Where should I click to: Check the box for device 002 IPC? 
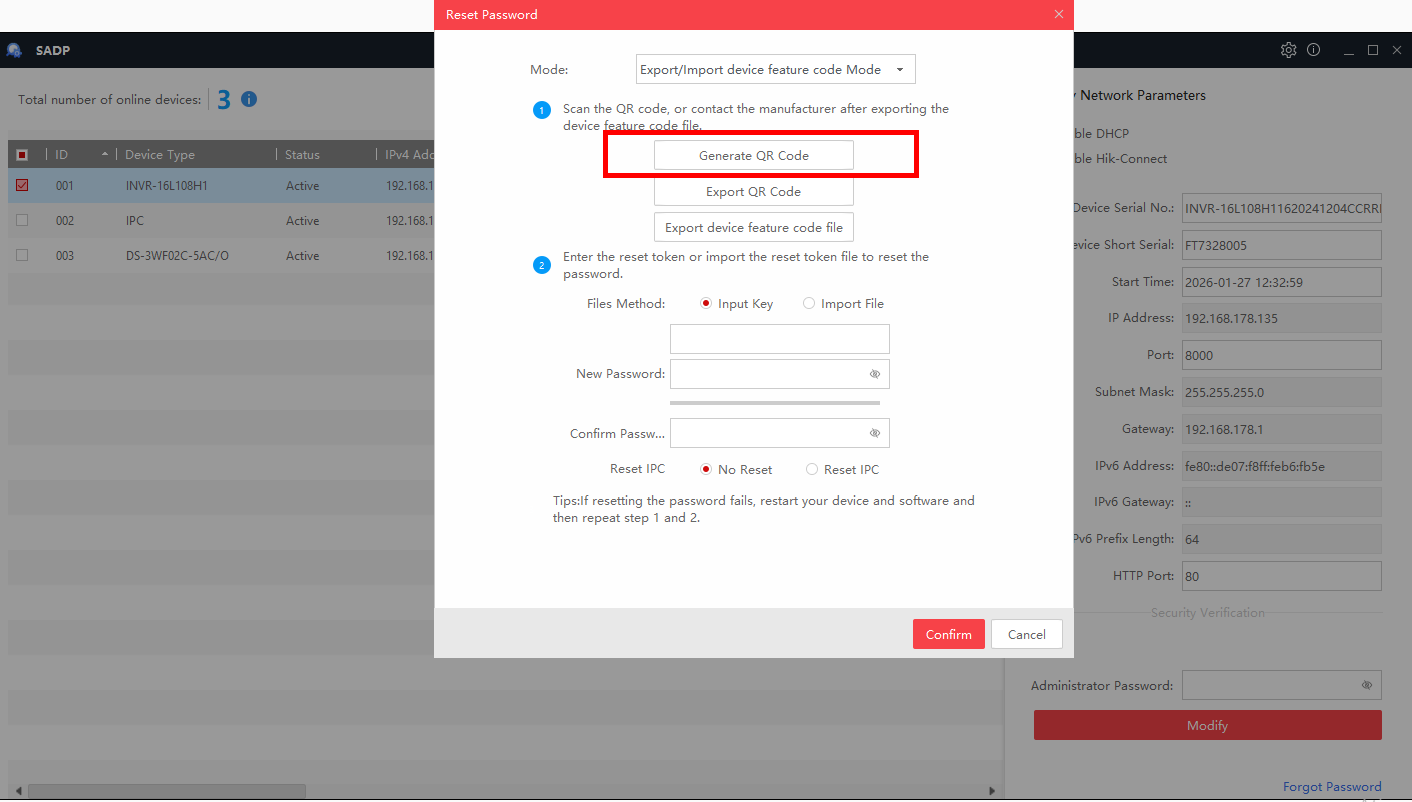click(x=22, y=220)
